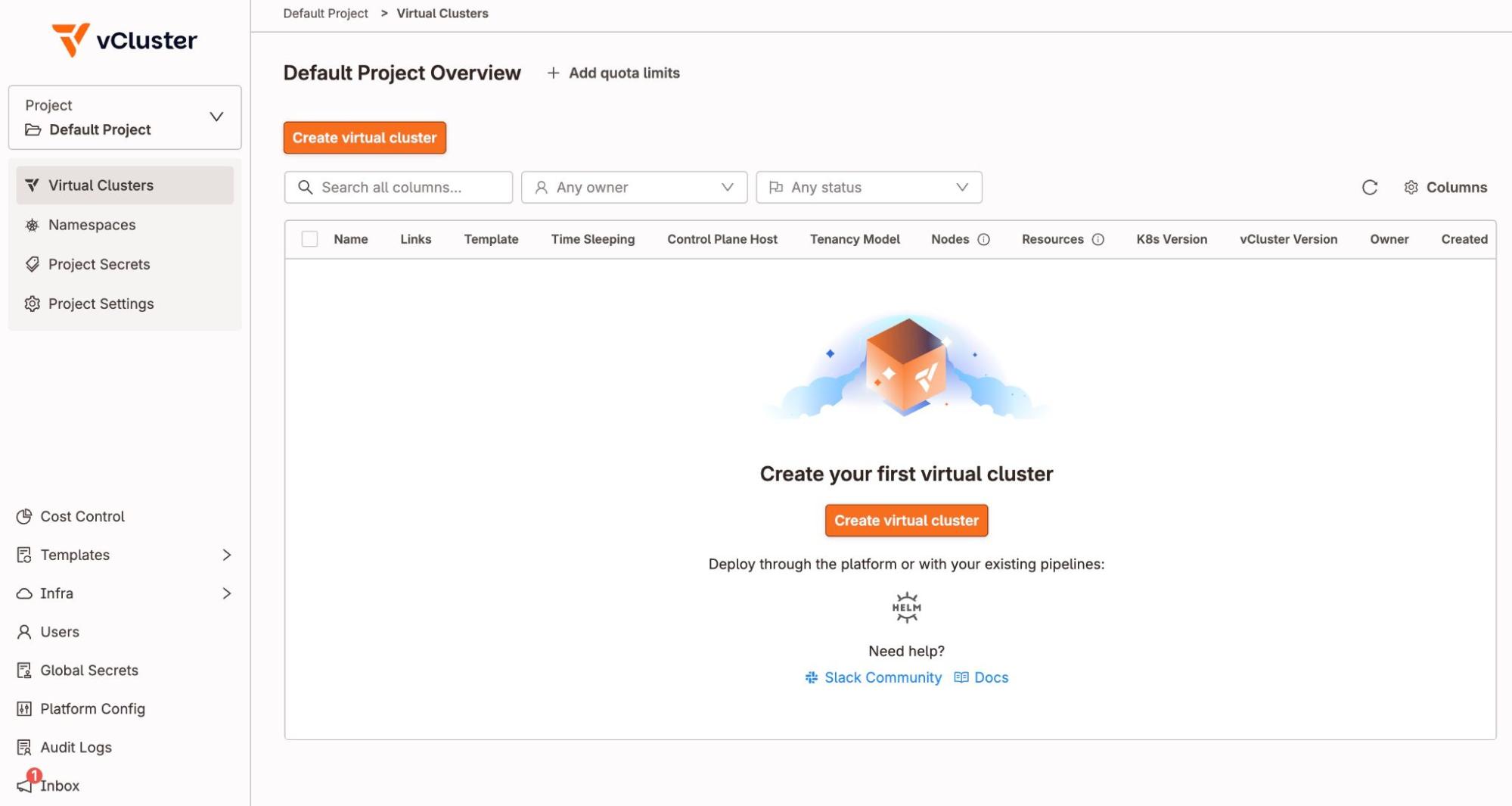The width and height of the screenshot is (1512, 806).
Task: Click the Cost Control pie chart icon
Action: pos(24,516)
